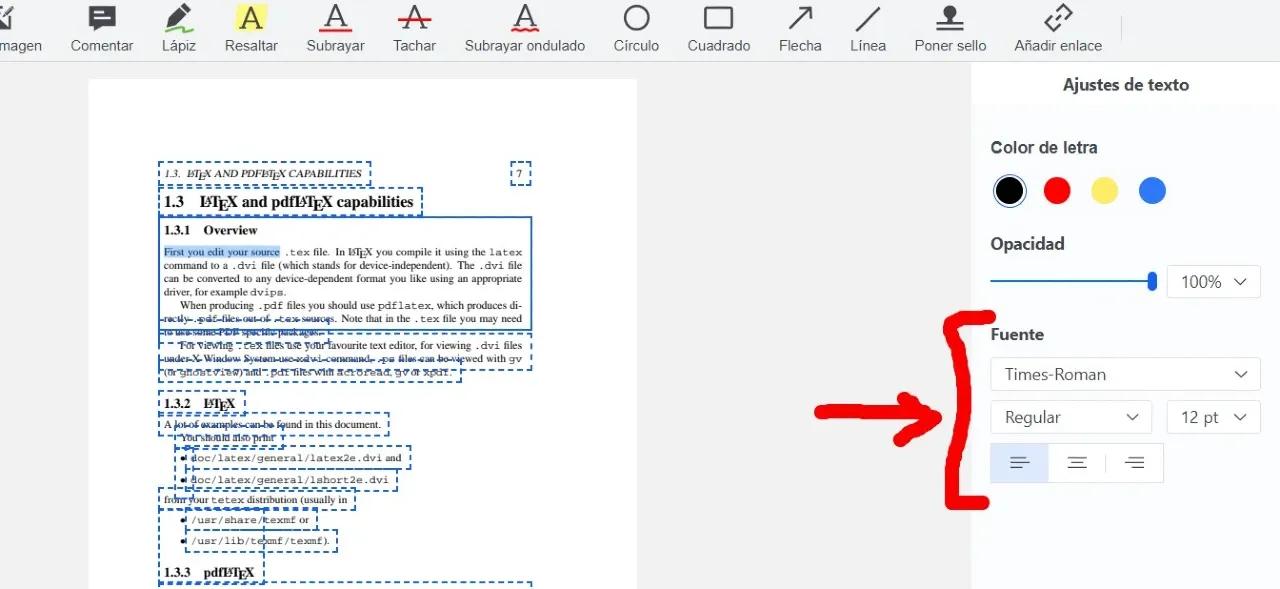
Task: Click the Tachar strikethrough tool
Action: 414,29
